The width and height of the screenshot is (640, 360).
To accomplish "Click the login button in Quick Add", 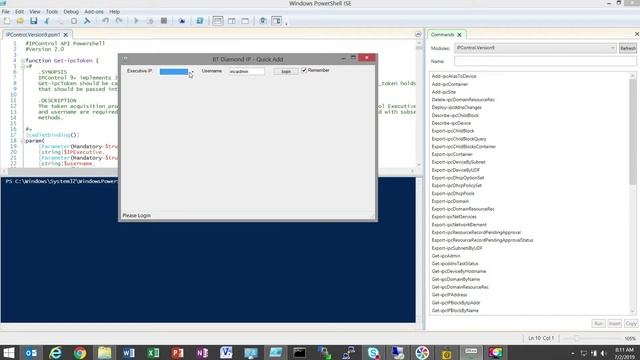I will coord(286,71).
